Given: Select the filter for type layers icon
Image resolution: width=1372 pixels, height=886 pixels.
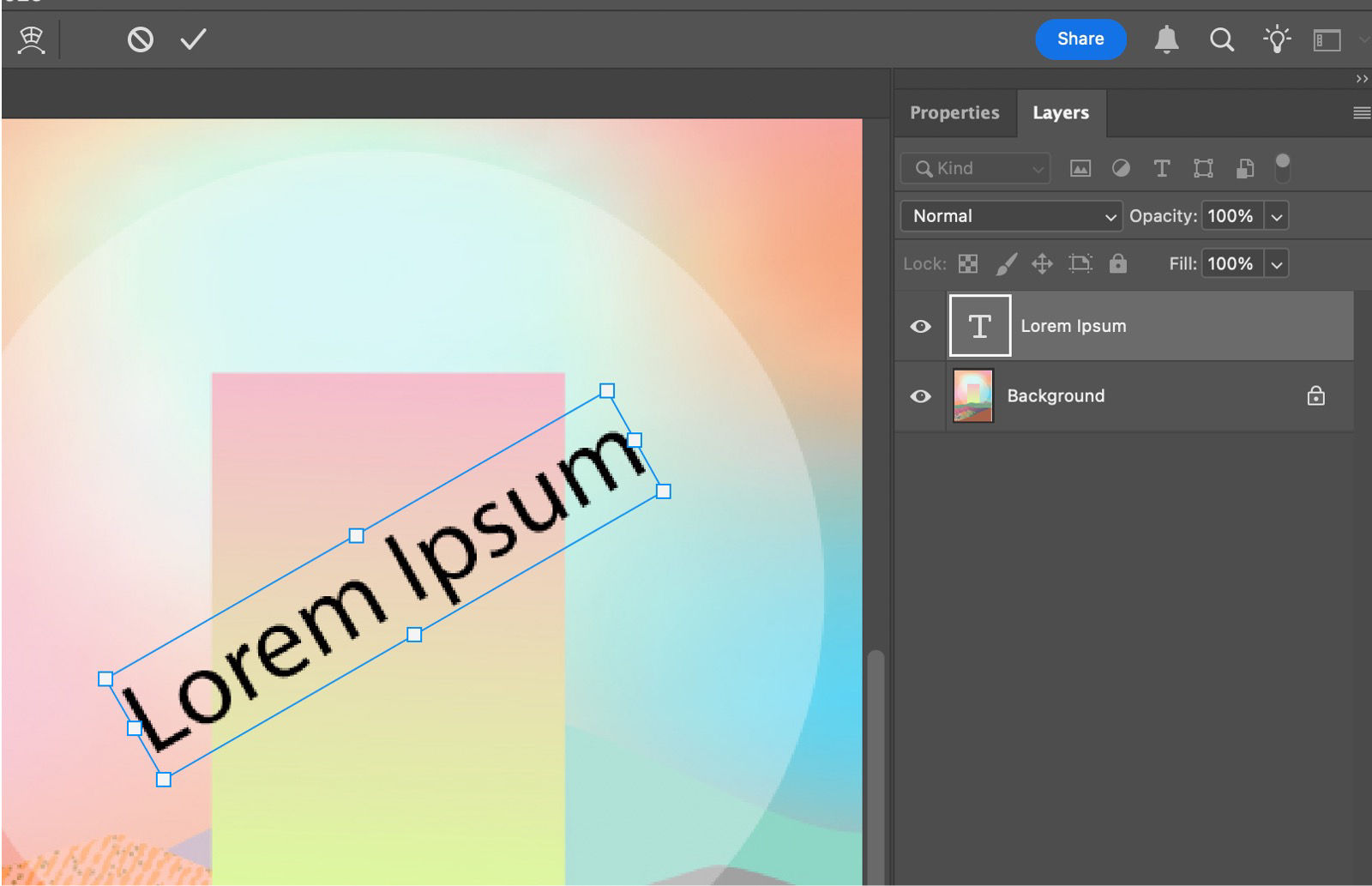Looking at the screenshot, I should point(1162,168).
